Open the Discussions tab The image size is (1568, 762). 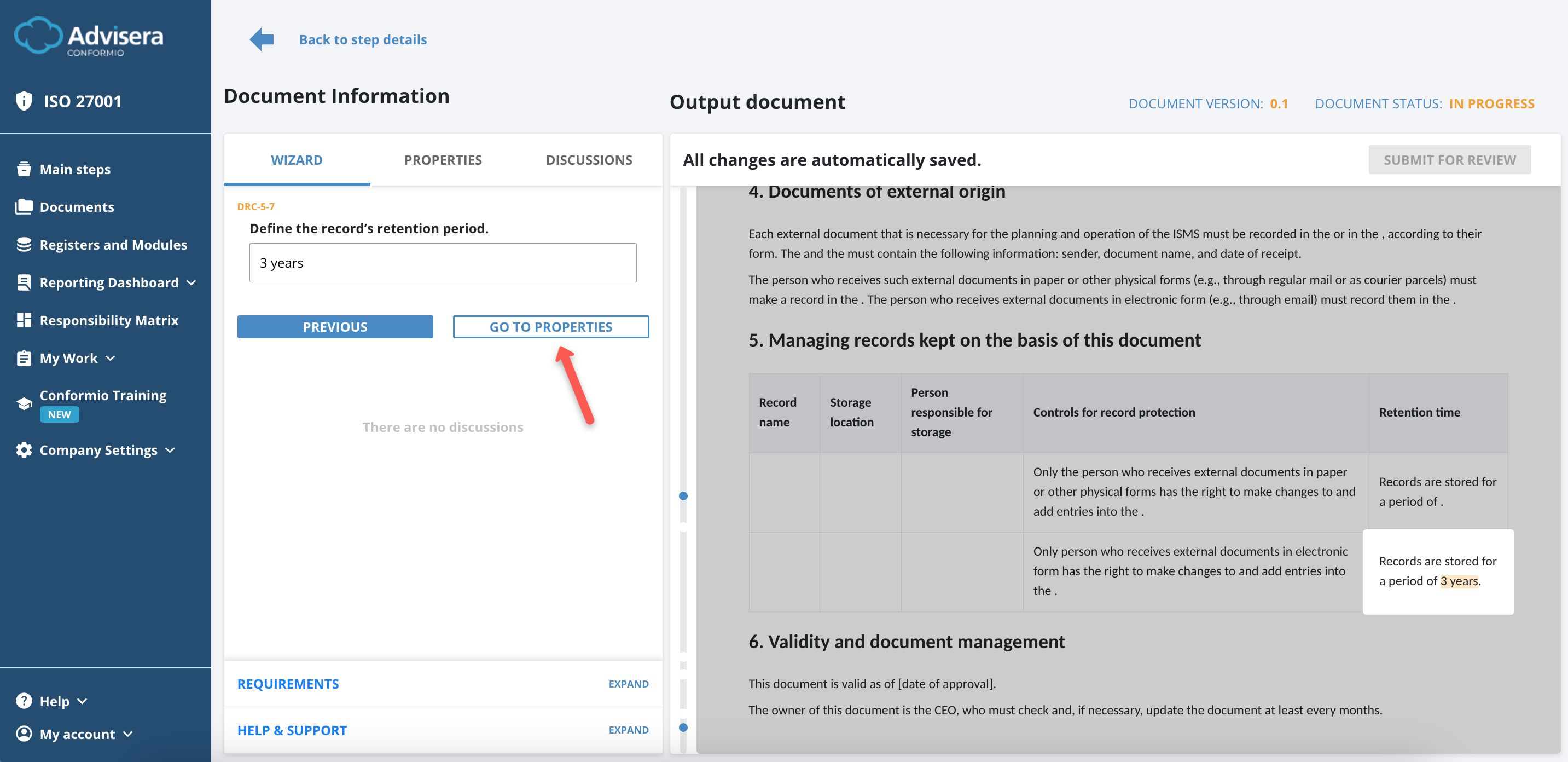(589, 160)
